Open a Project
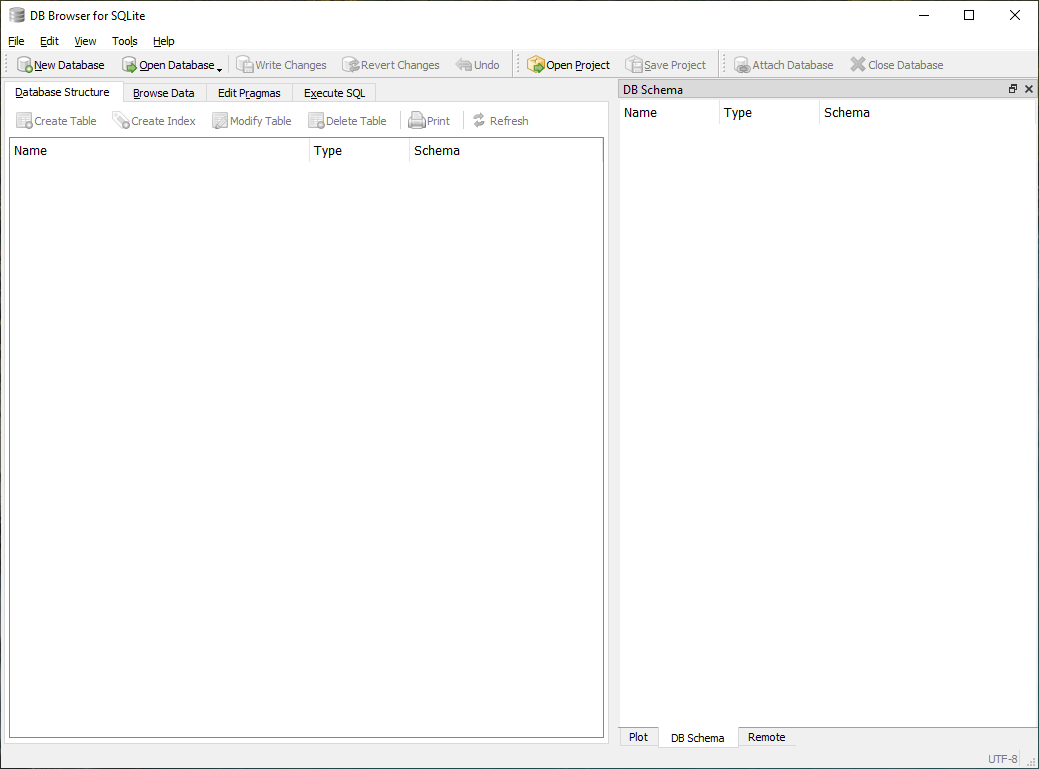 pyautogui.click(x=568, y=64)
